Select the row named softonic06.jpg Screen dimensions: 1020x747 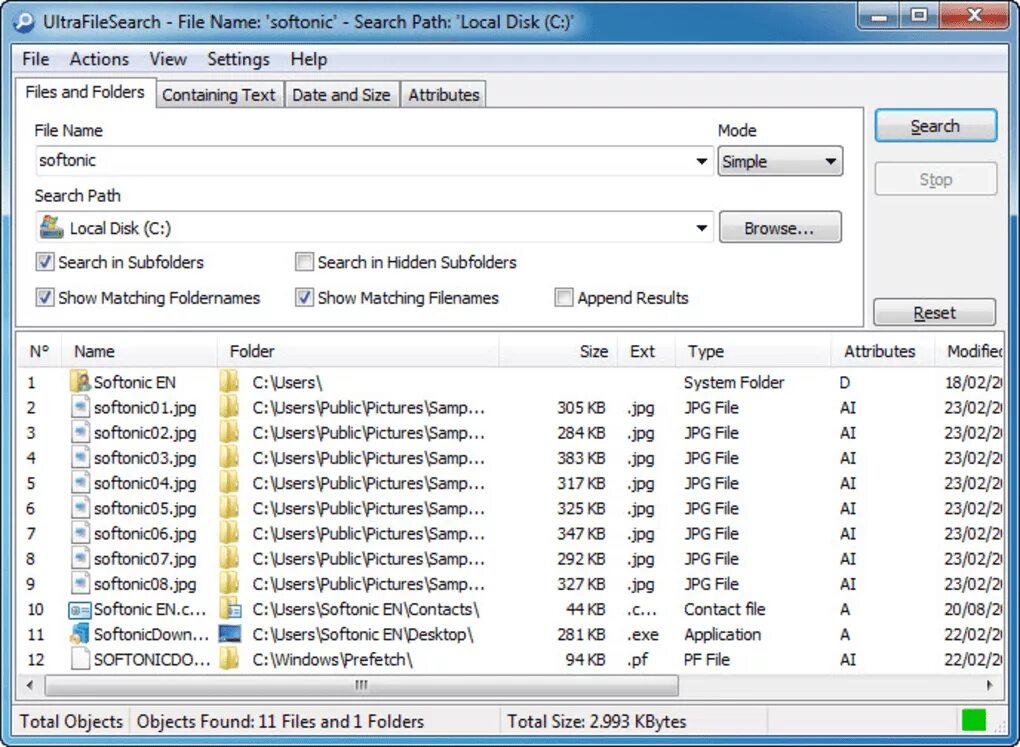[511, 534]
